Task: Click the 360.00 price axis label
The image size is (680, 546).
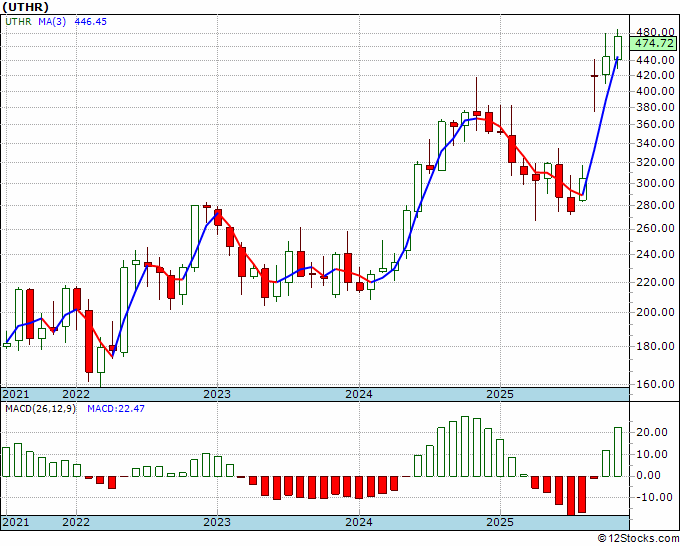Action: (x=655, y=124)
